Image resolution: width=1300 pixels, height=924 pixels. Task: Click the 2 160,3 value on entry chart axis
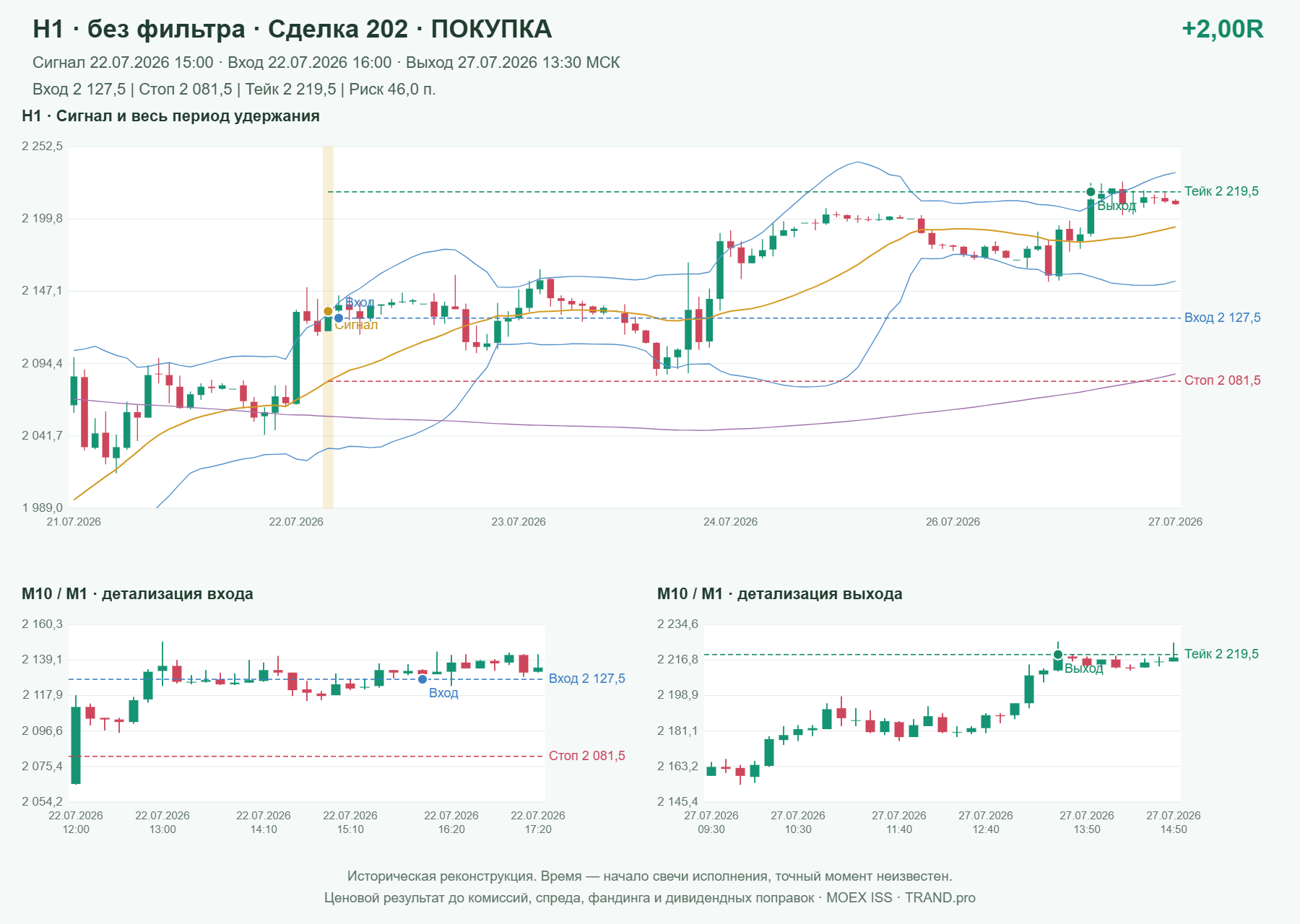42,624
